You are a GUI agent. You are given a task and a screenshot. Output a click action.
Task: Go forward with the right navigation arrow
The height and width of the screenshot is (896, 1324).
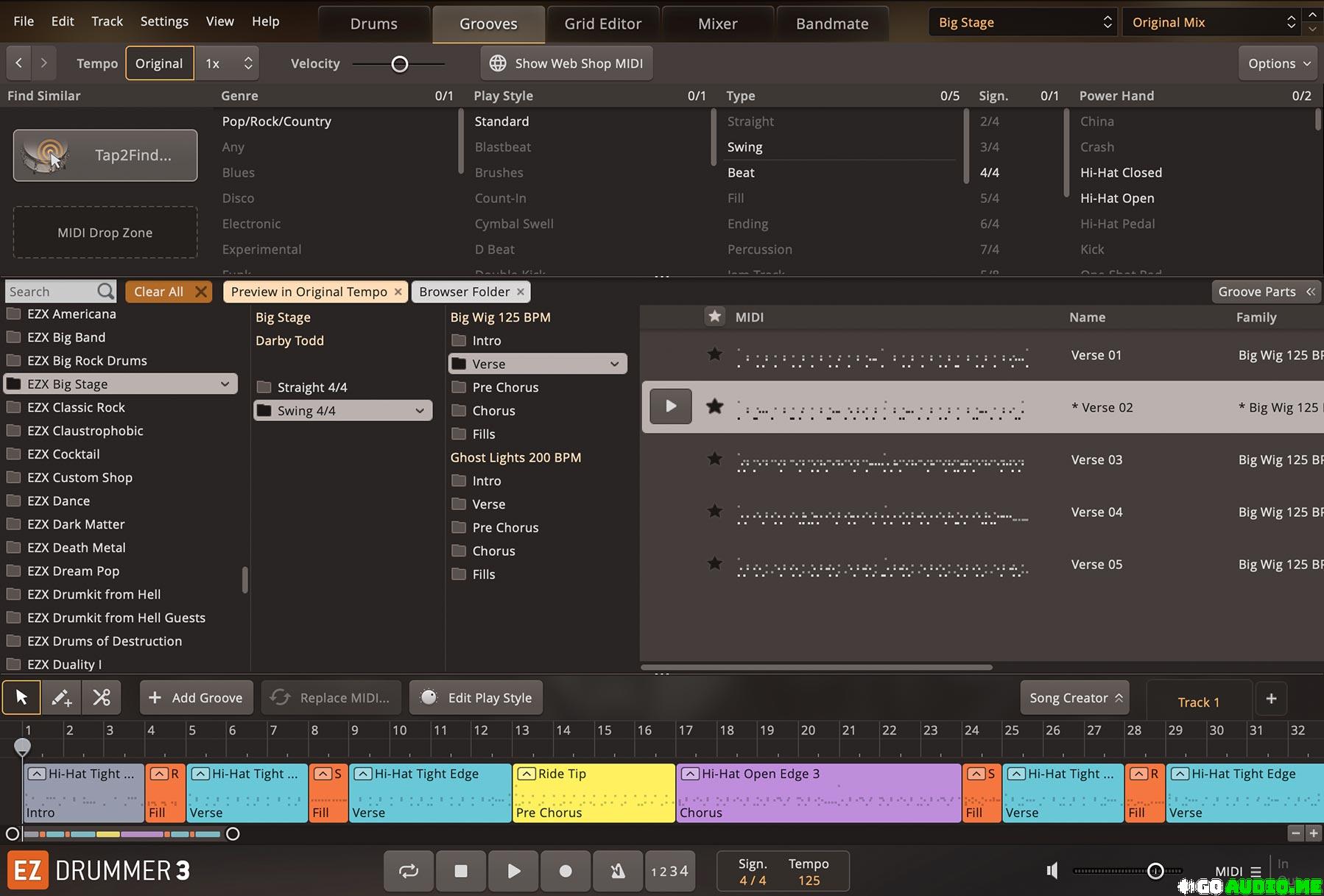click(44, 63)
